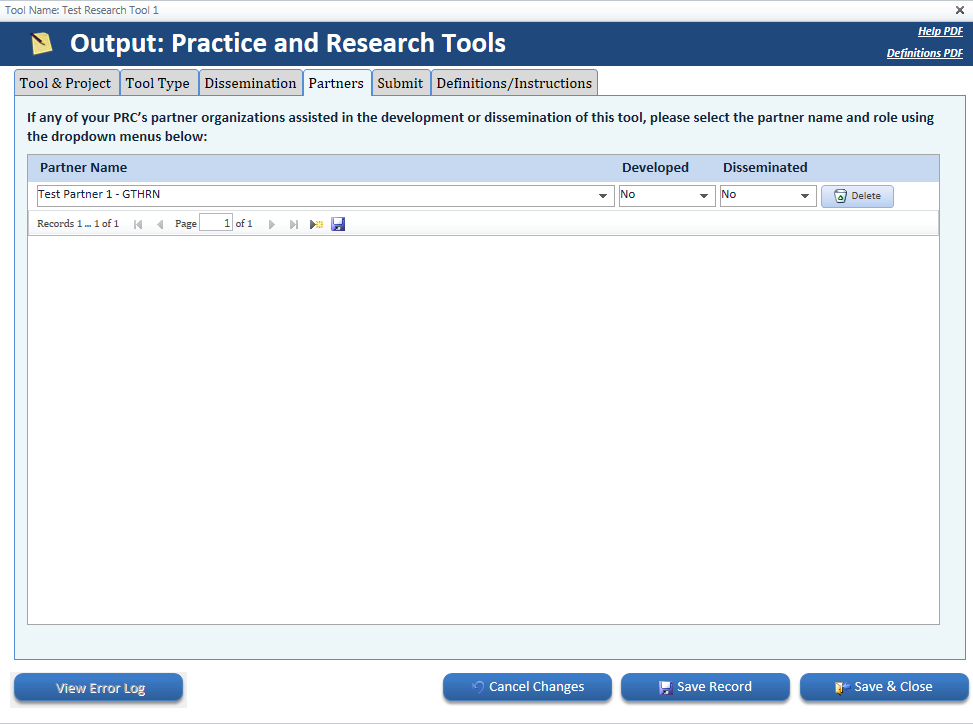Delete the Test Partner 1 row
This screenshot has width=973, height=724.
point(857,196)
